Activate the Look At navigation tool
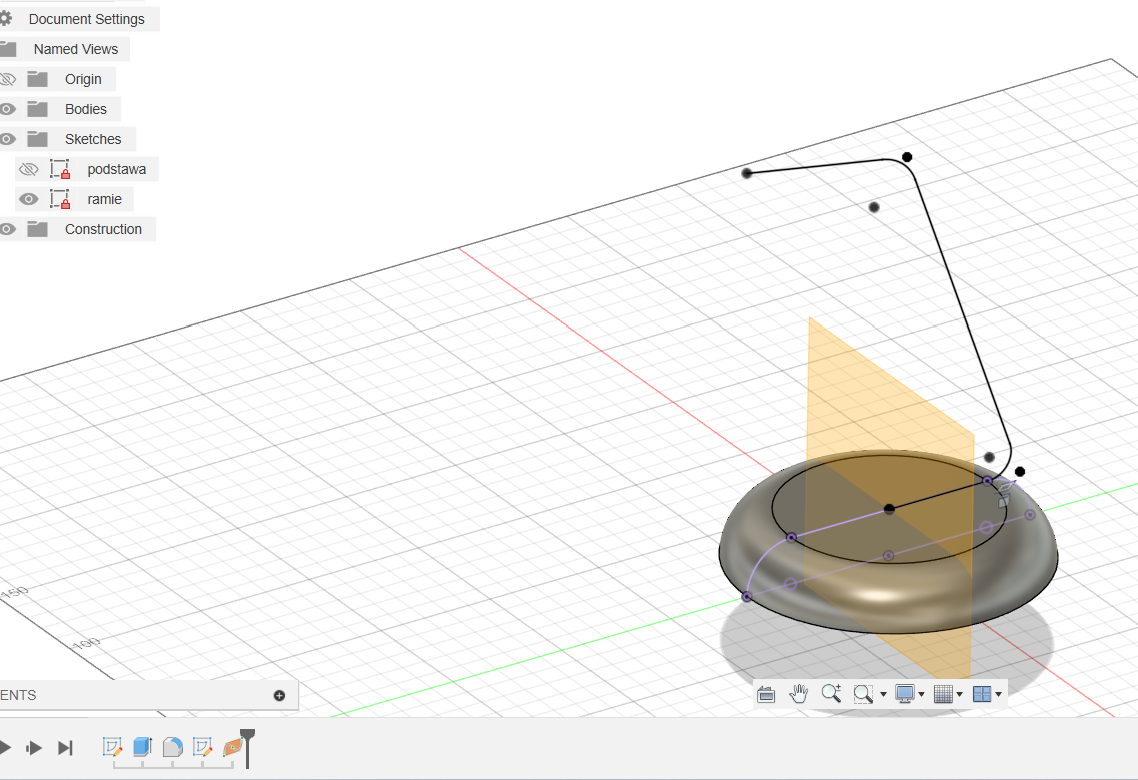This screenshot has width=1138, height=780. coord(766,694)
